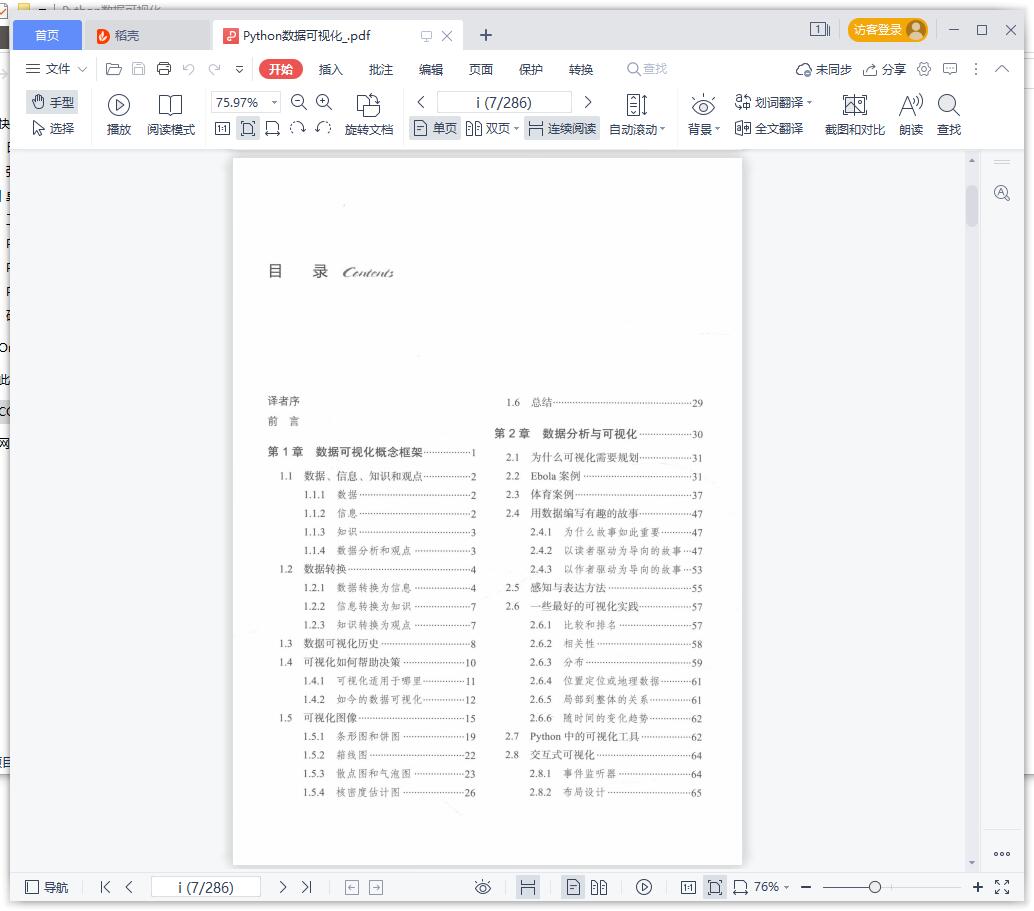The height and width of the screenshot is (911, 1034).
Task: Open more options (three dots) on right sidebar
Action: point(1002,854)
